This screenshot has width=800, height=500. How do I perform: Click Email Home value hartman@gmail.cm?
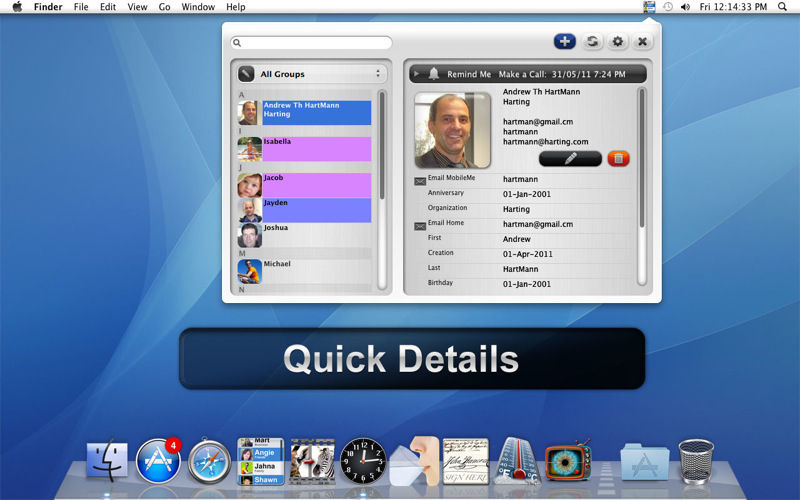[538, 224]
